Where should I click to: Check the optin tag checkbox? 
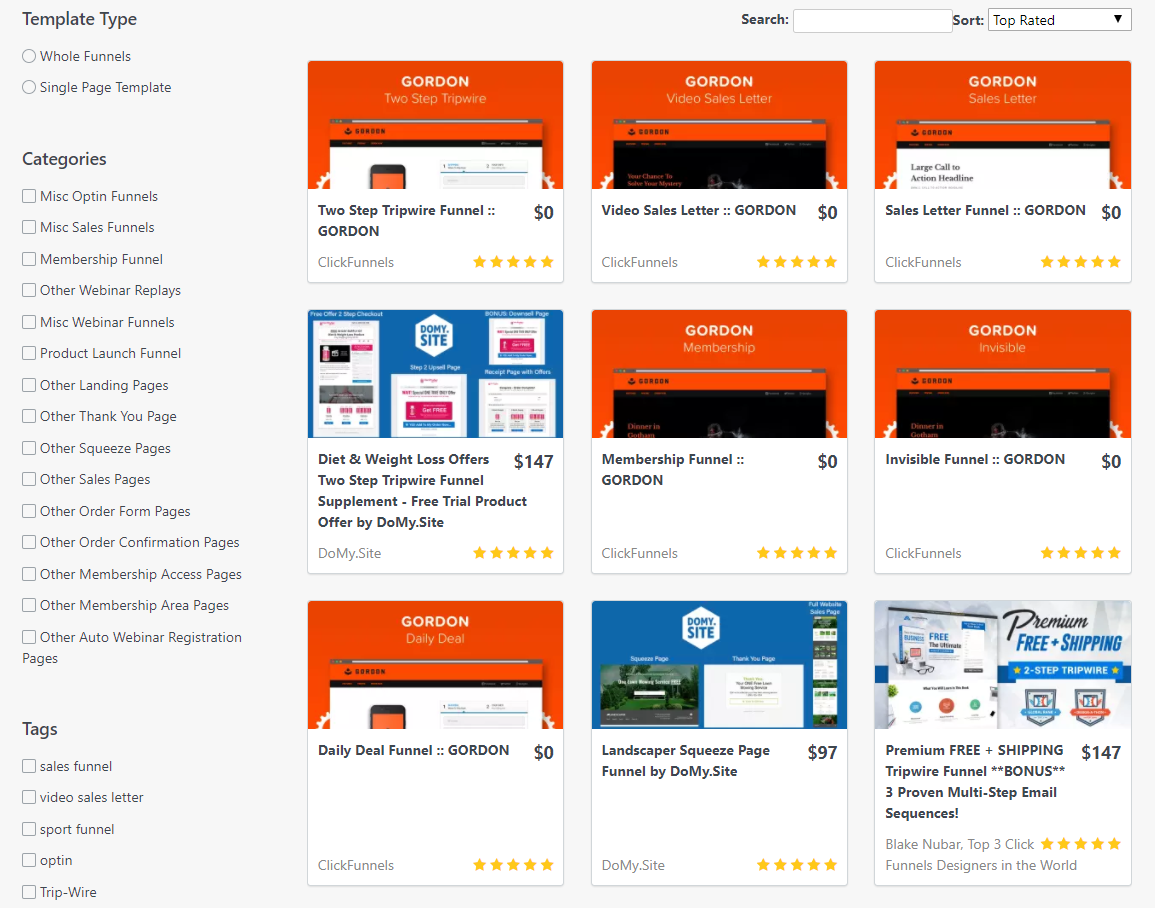point(29,860)
